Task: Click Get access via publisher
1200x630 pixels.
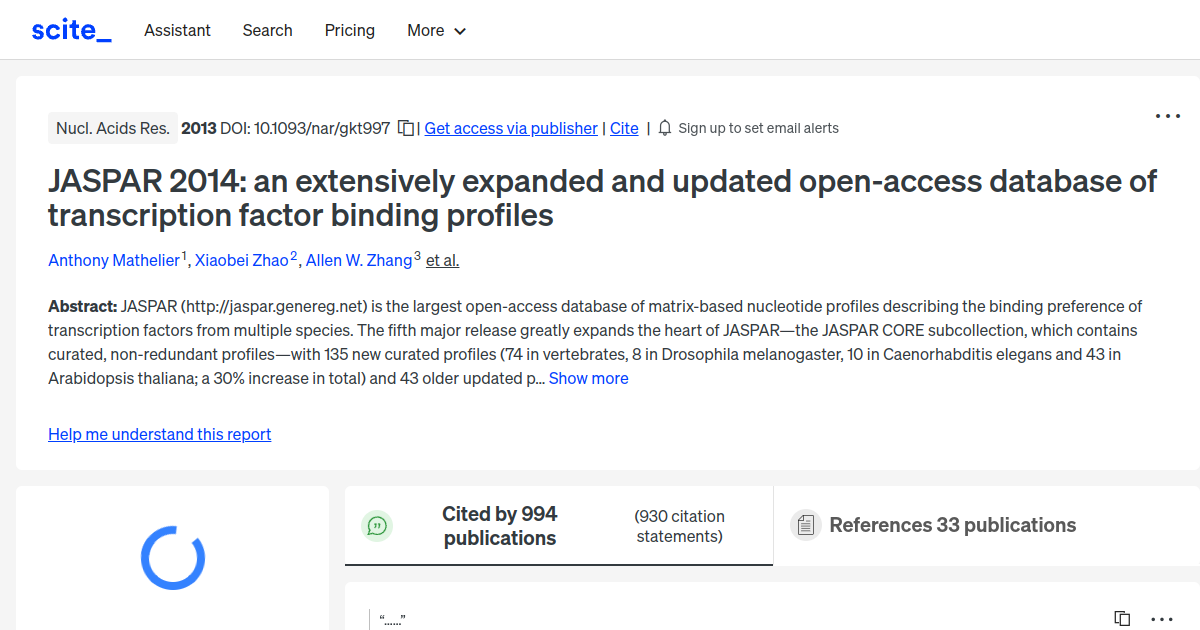Action: coord(511,128)
